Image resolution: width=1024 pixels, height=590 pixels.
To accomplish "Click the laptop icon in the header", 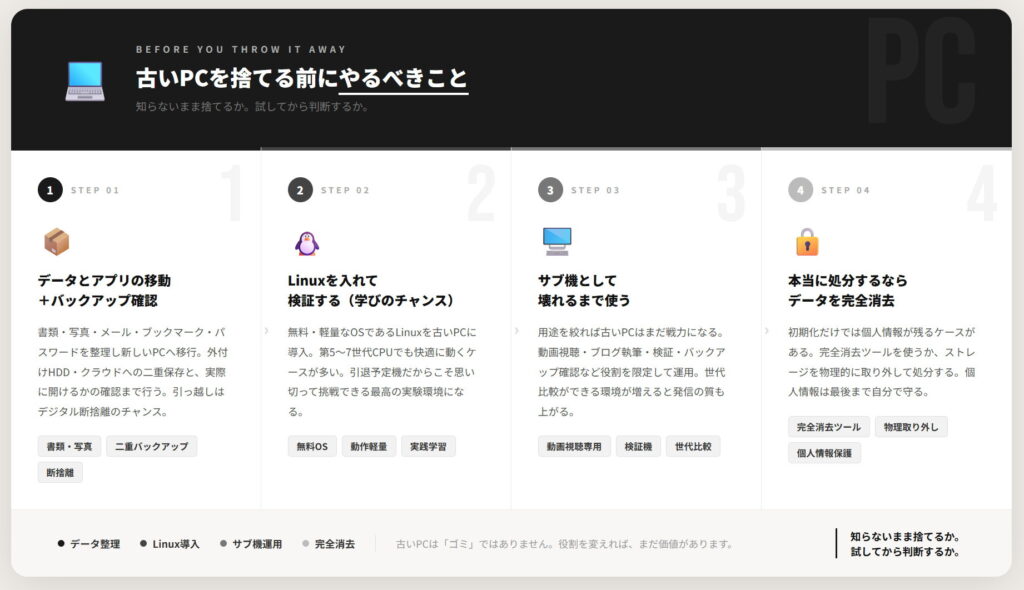I will tap(85, 81).
